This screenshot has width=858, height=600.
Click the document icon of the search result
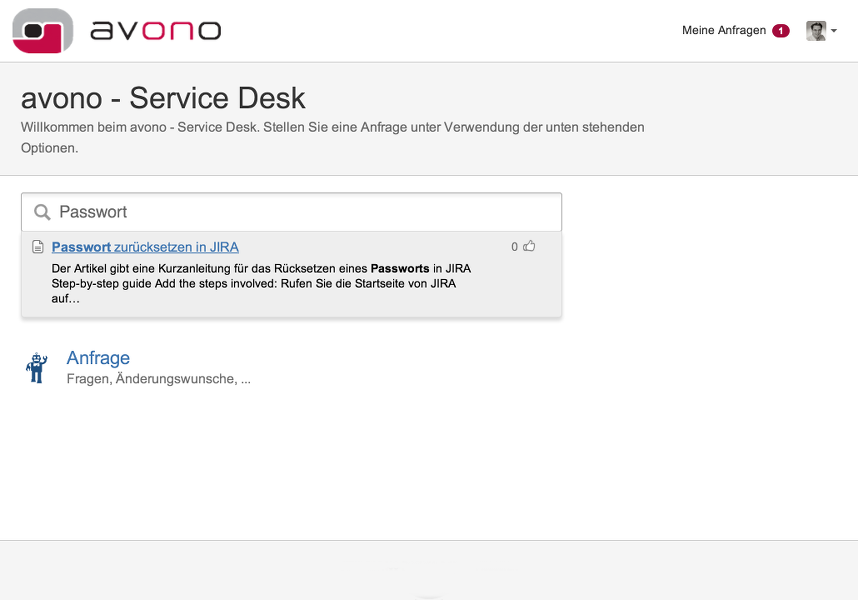tap(38, 247)
